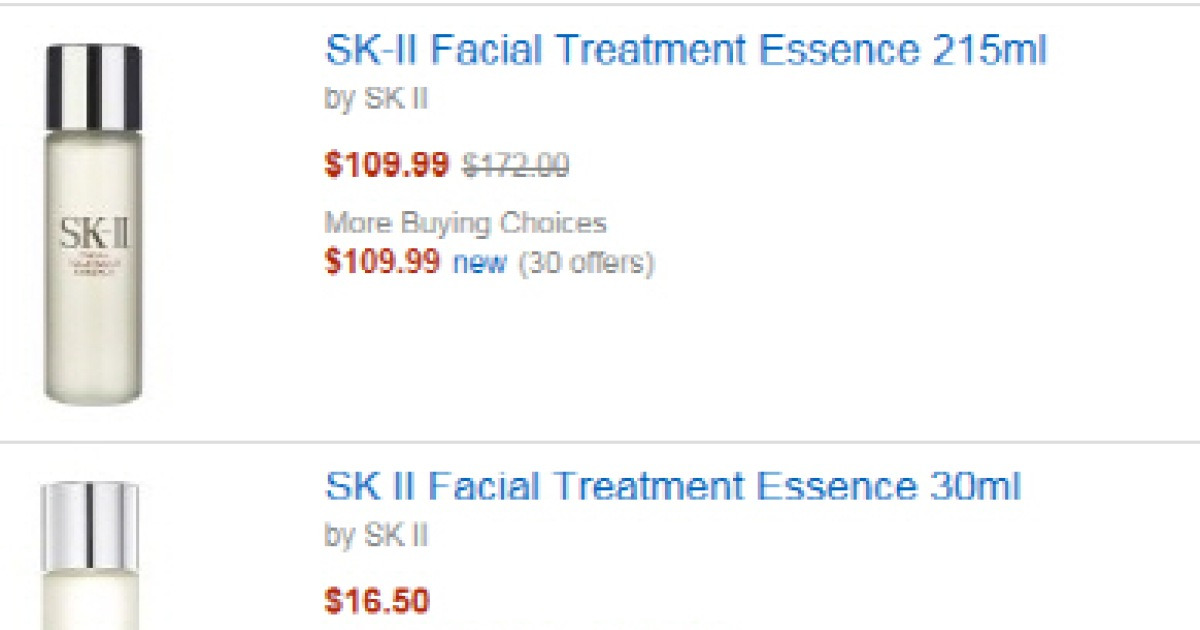Open the blue "new" offers link

(480, 263)
